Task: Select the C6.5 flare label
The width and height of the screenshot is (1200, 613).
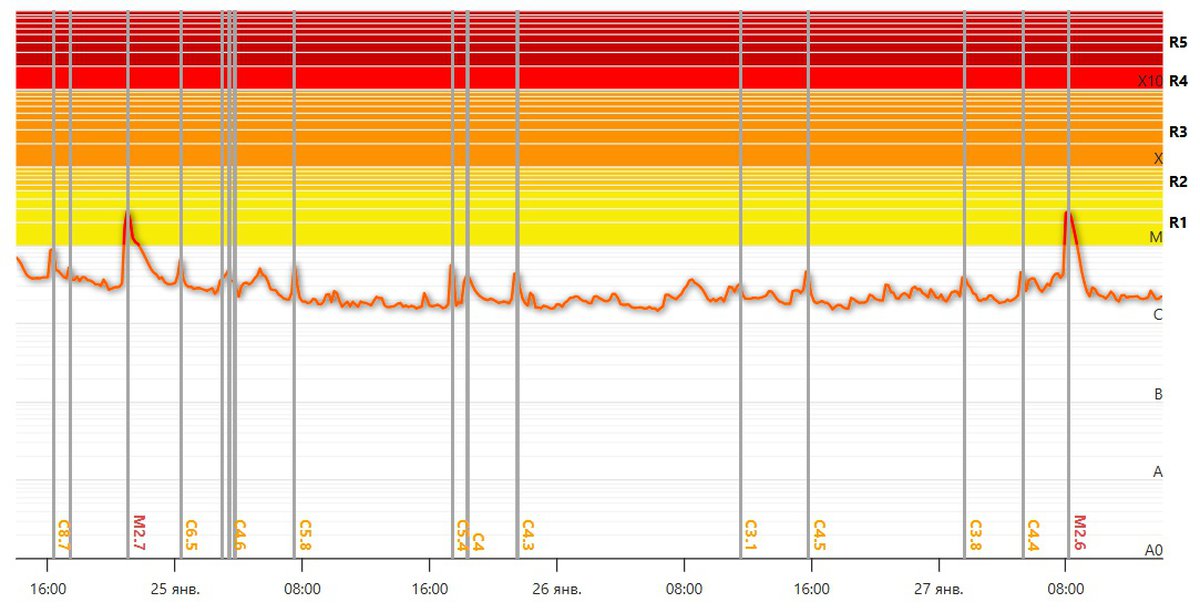Action: pyautogui.click(x=191, y=534)
